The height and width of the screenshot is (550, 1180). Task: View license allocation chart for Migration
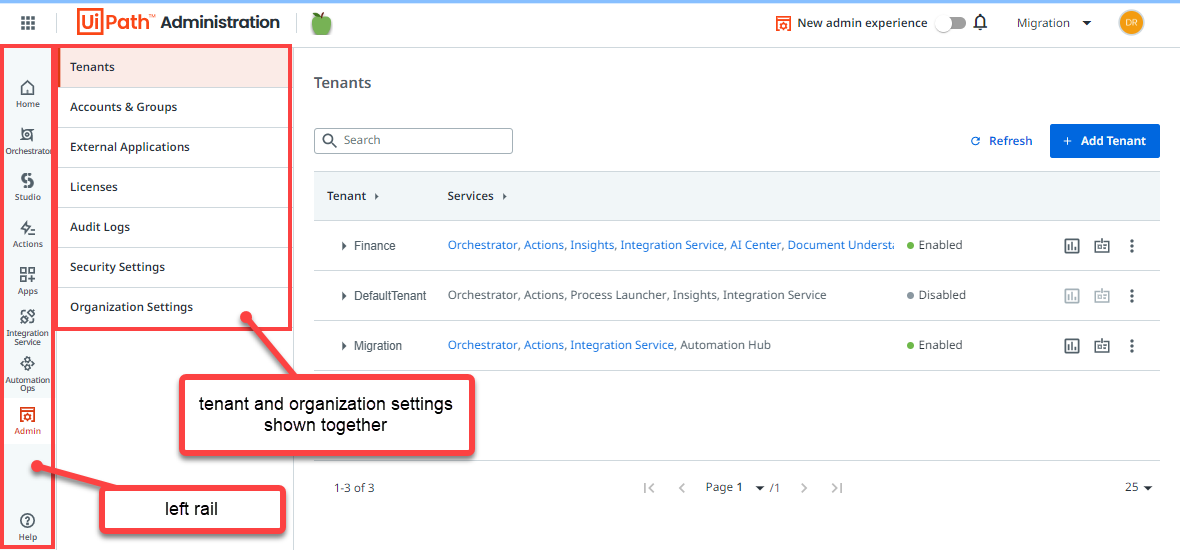[1072, 346]
